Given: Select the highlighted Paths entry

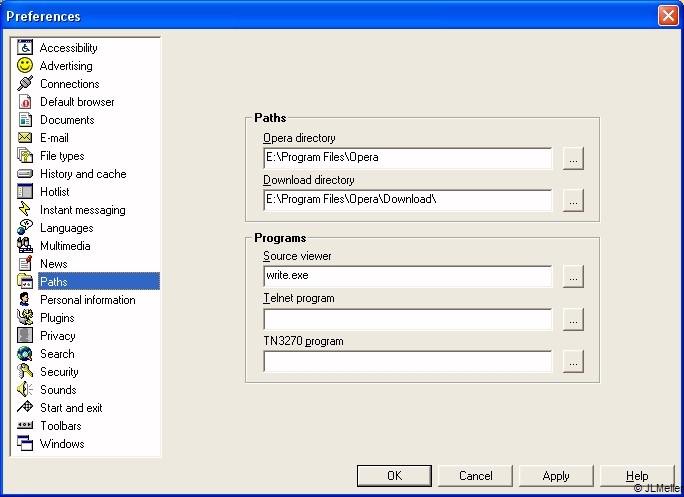Looking at the screenshot, I should [99, 281].
